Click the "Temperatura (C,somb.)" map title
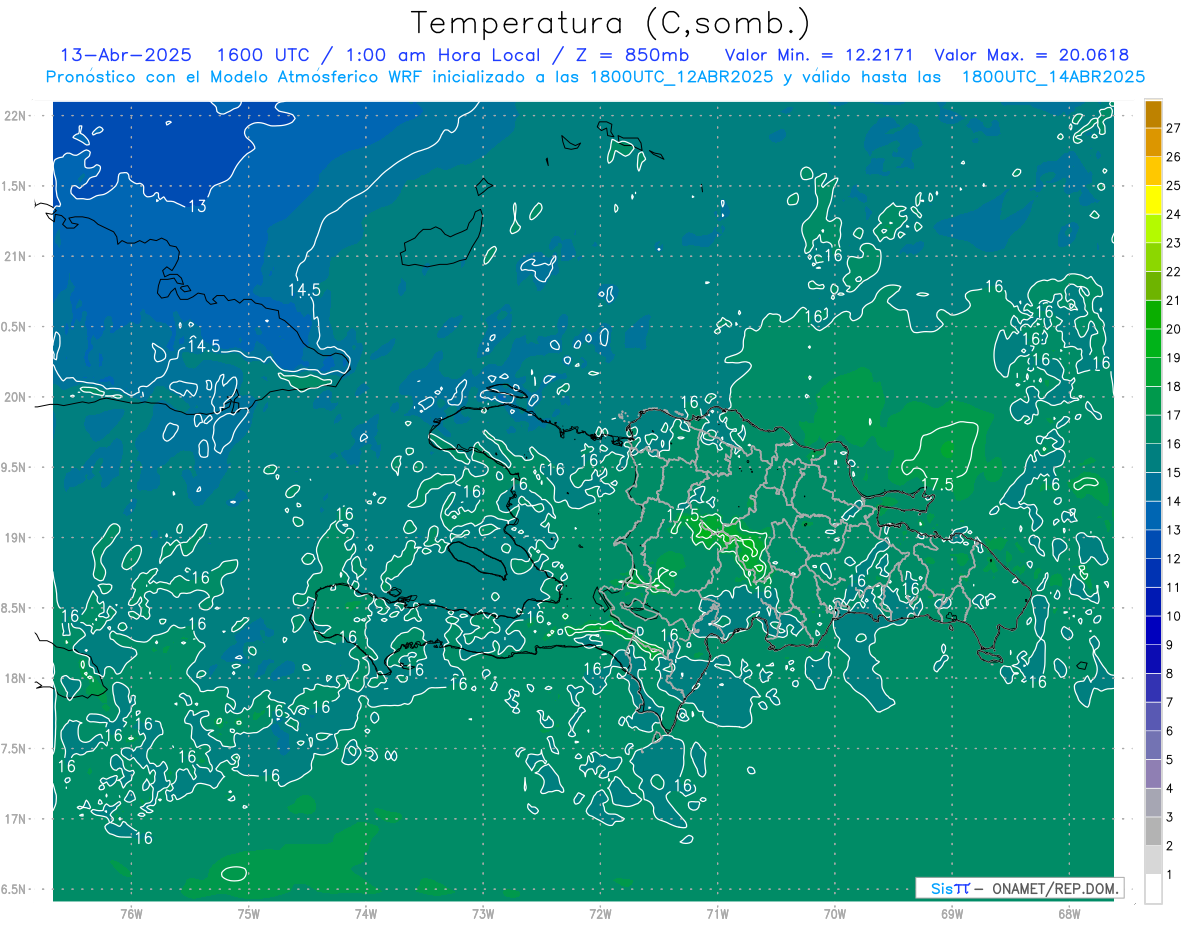Screen dimensions: 1200x927 610,23
